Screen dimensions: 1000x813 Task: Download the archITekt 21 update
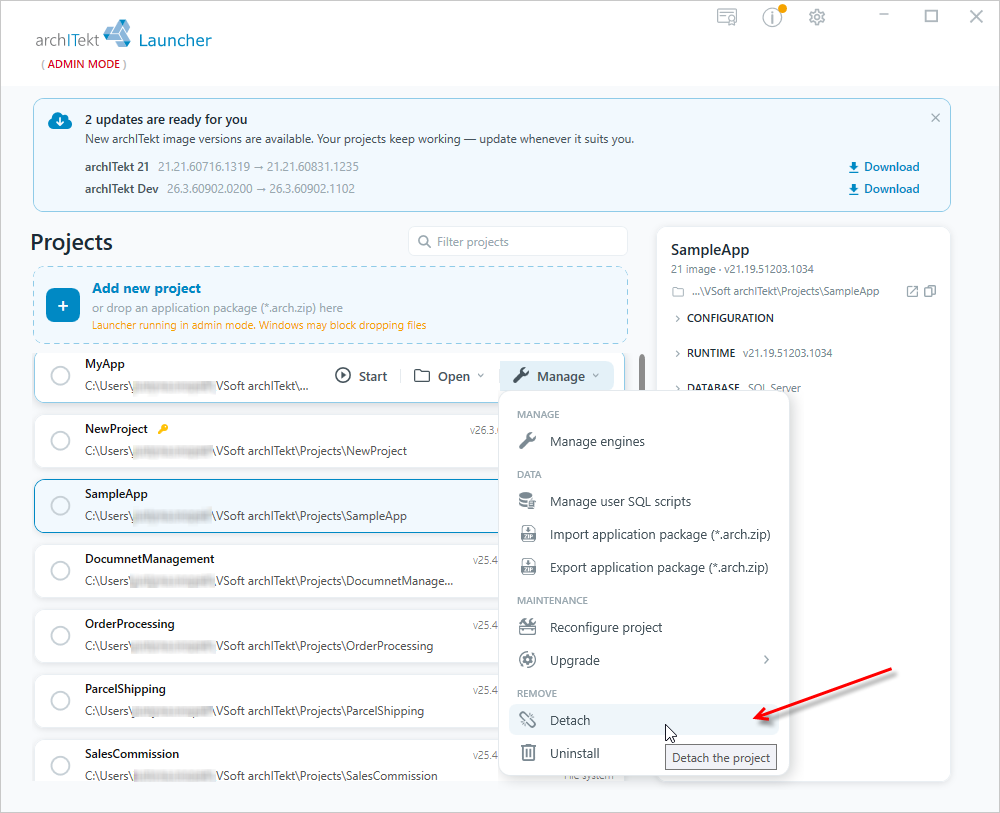tap(884, 167)
